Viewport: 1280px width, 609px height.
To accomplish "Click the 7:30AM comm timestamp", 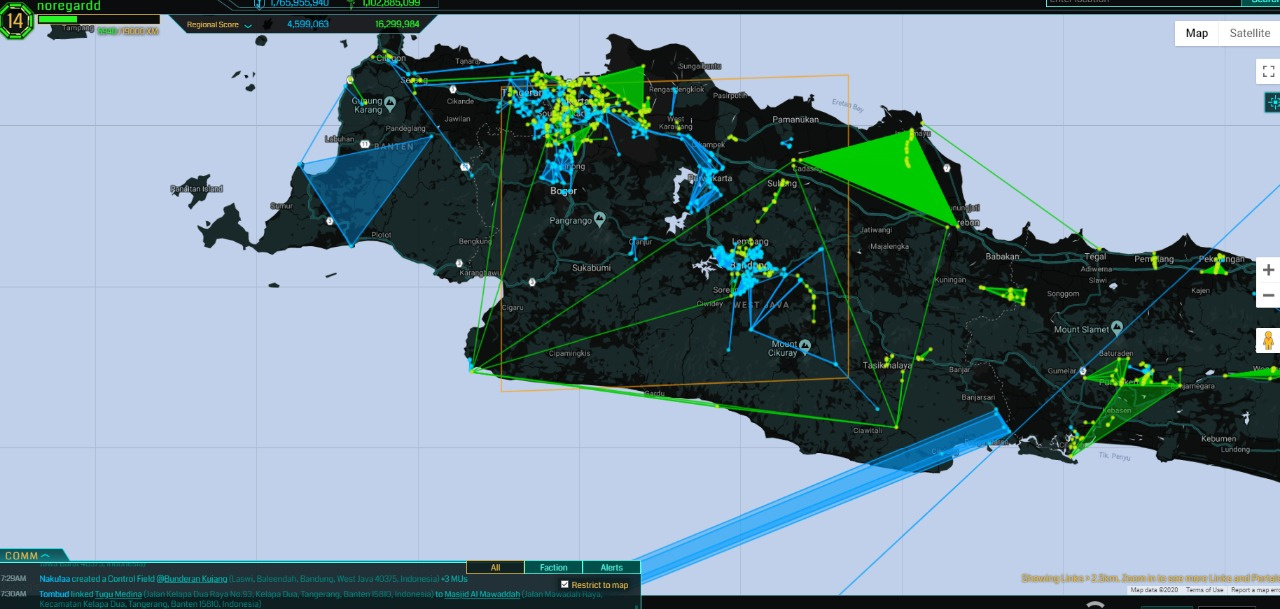I will 14,594.
